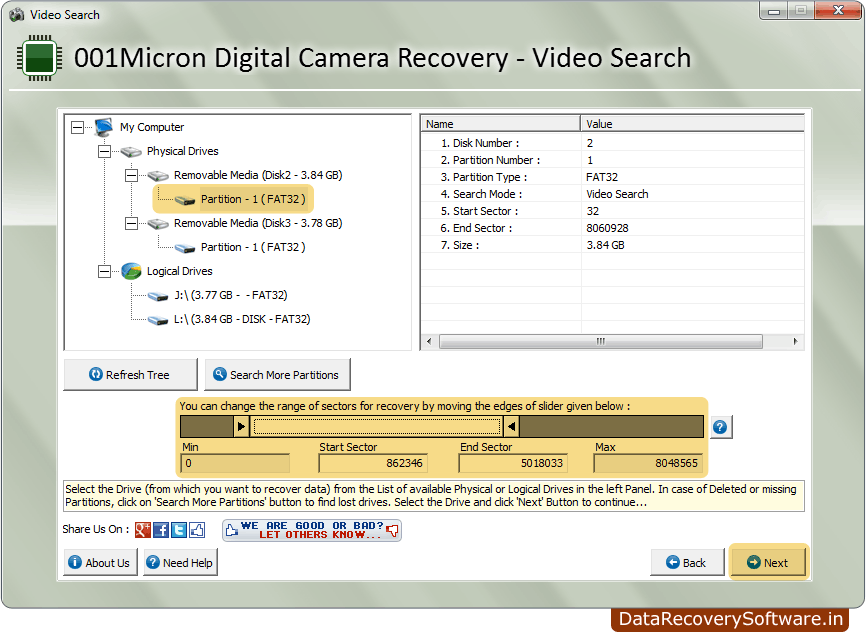This screenshot has width=866, height=632.
Task: Click the dotted middle range of sector slider
Action: coord(377,426)
